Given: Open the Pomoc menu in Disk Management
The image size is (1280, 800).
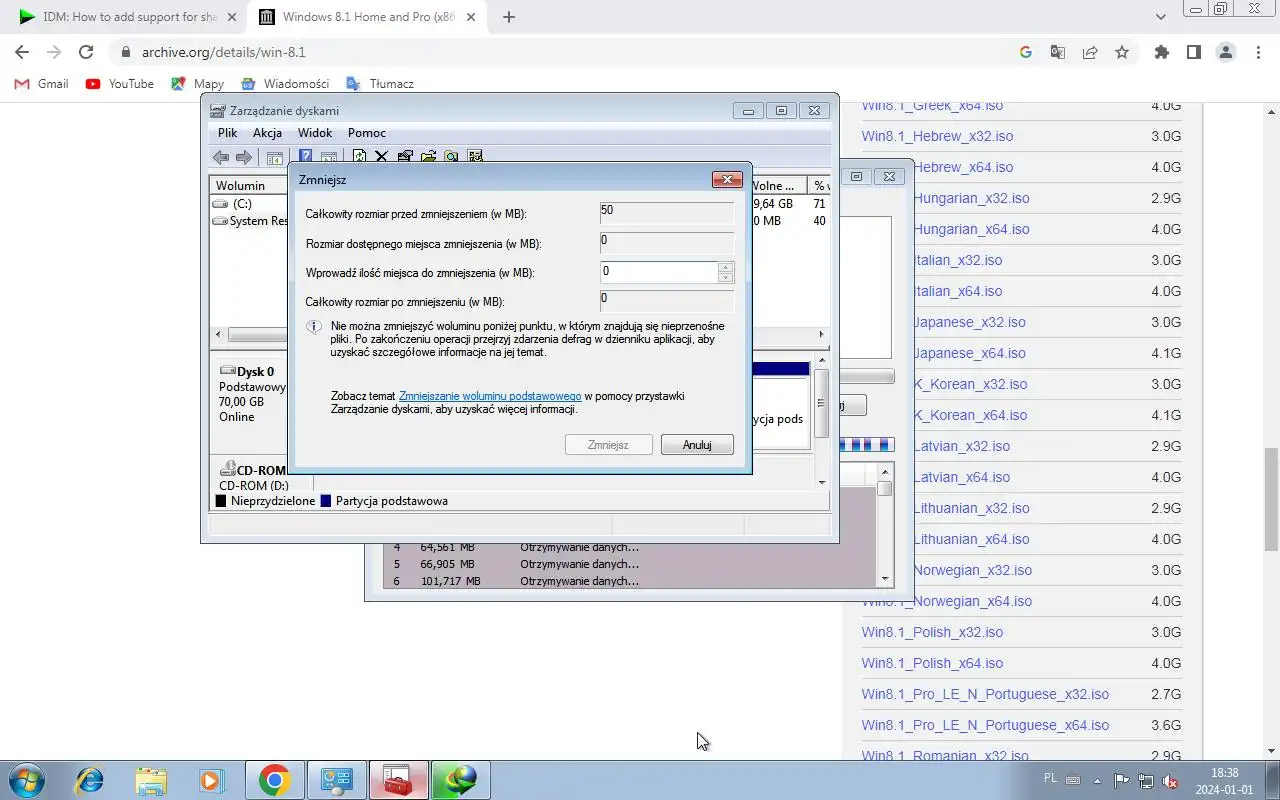Looking at the screenshot, I should [367, 133].
